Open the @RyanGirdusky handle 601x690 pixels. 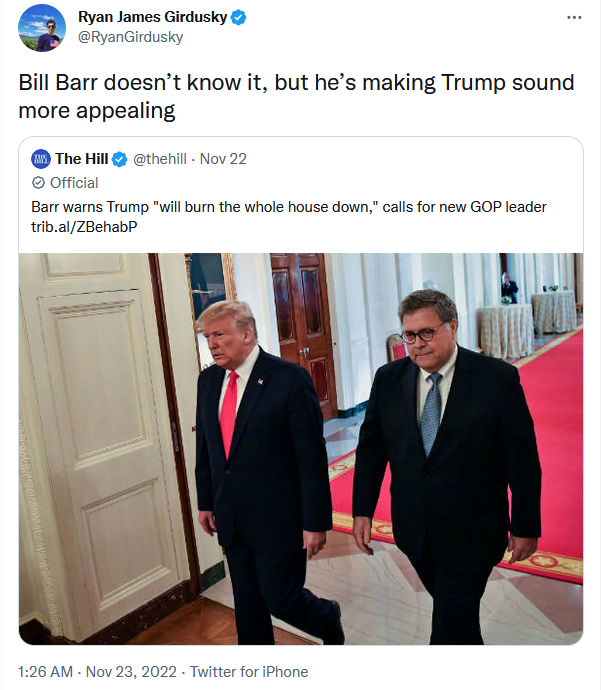[x=130, y=37]
